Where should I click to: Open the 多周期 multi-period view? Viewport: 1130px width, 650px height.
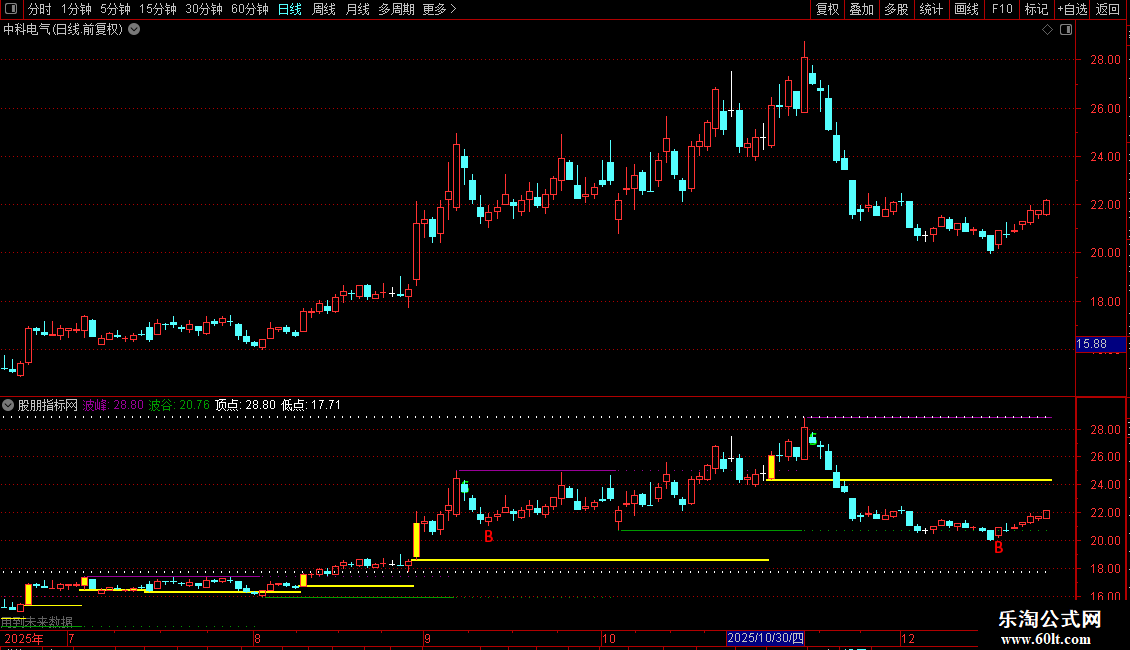(396, 9)
